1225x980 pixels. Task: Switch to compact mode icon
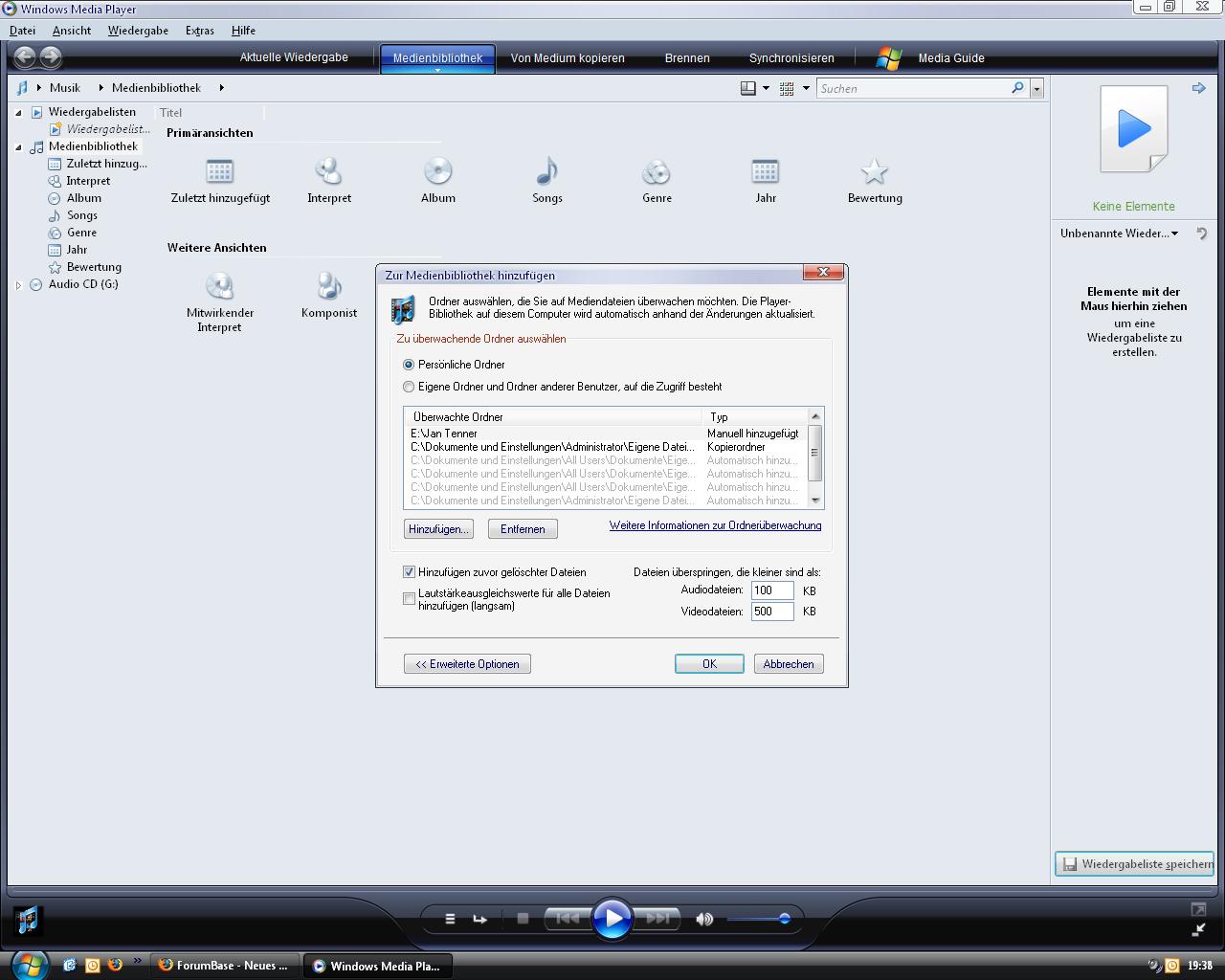[1198, 929]
